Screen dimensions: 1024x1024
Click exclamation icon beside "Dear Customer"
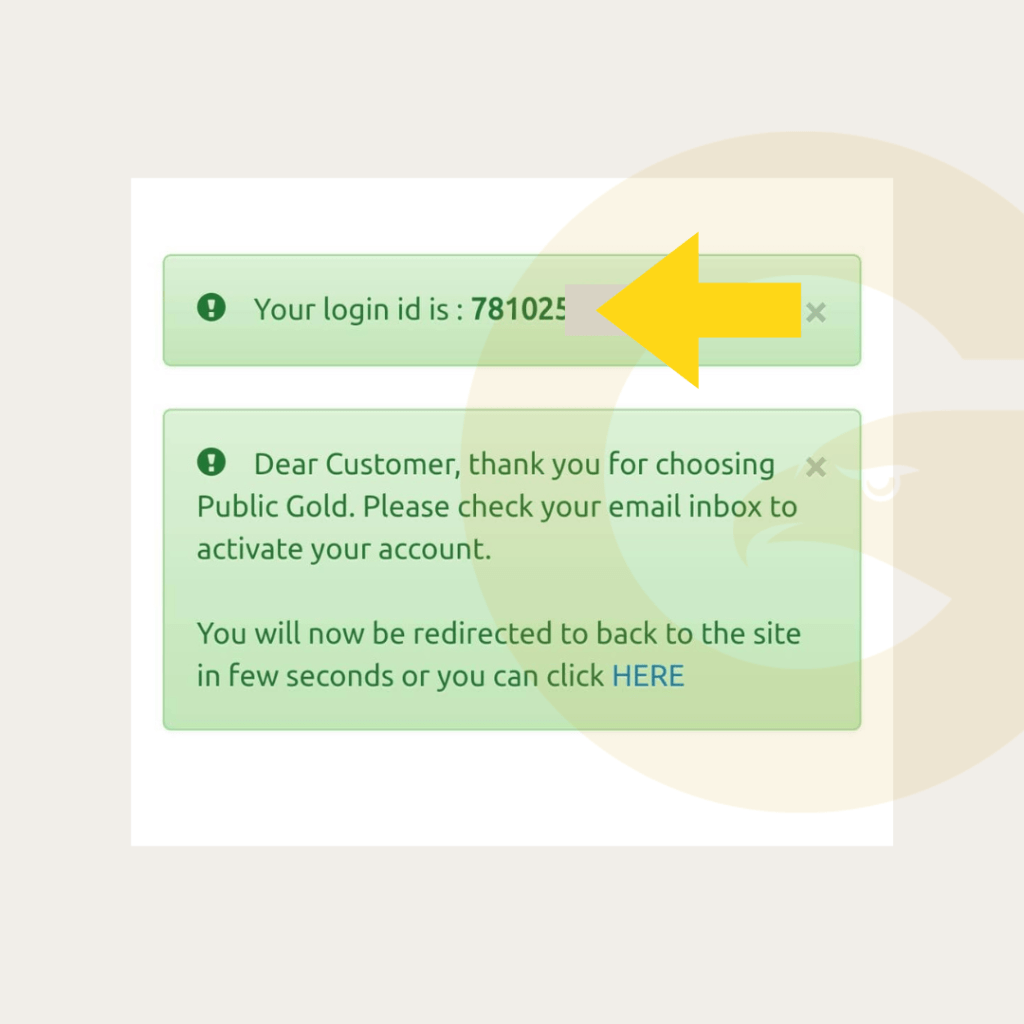211,462
